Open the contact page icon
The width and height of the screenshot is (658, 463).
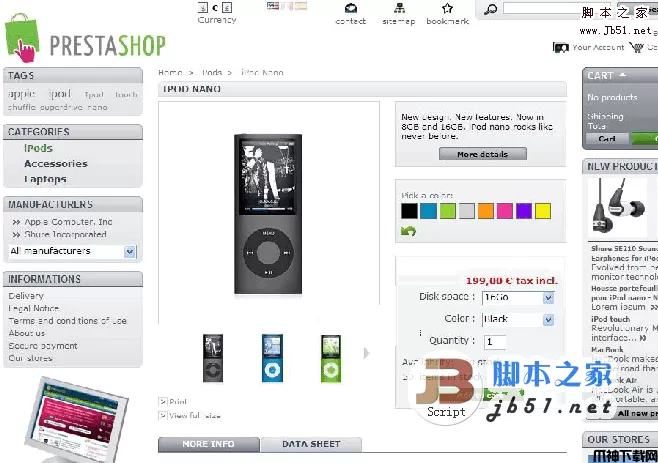351,8
